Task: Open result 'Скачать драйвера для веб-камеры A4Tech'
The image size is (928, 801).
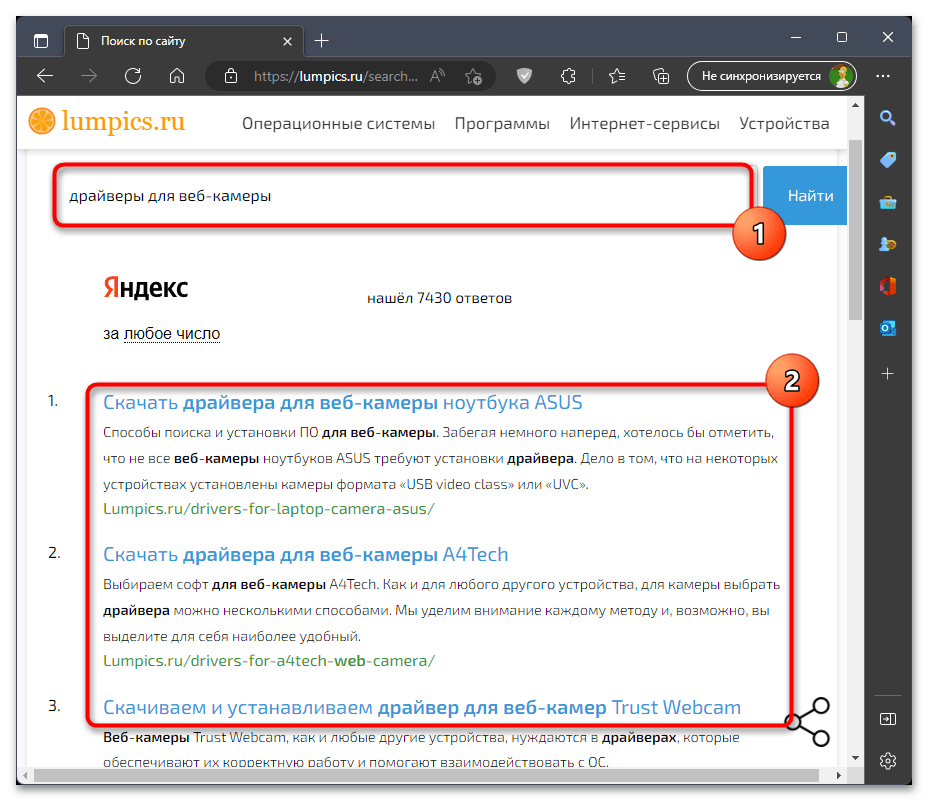Action: point(305,555)
